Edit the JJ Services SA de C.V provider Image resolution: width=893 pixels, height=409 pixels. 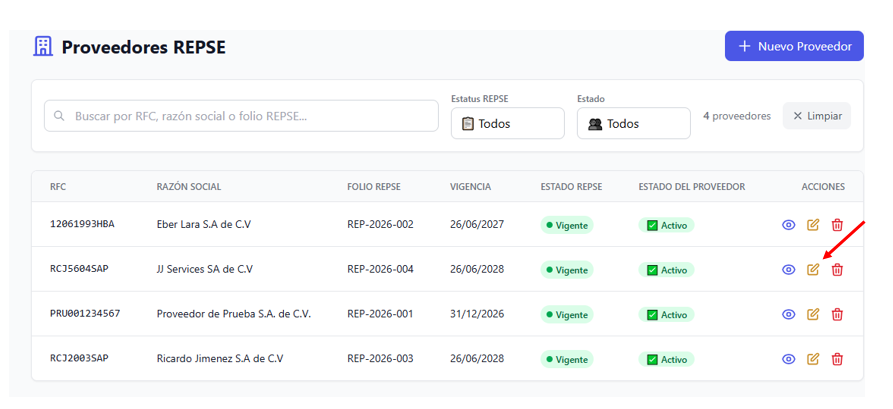click(813, 269)
